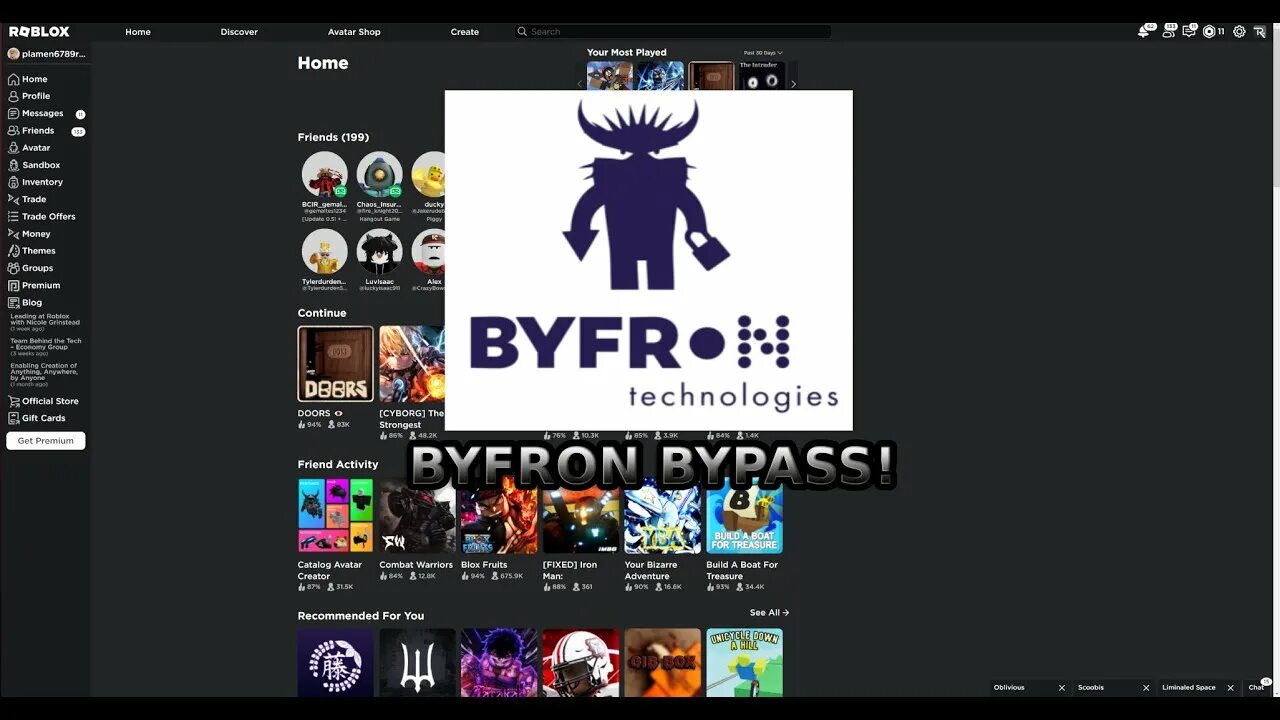The width and height of the screenshot is (1280, 720).
Task: Open blog post Enabling Creation of Anything
Action: click(x=44, y=374)
